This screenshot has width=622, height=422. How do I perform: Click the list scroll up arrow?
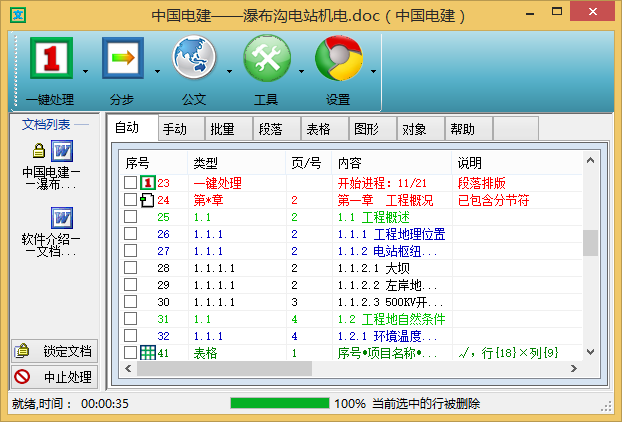590,161
